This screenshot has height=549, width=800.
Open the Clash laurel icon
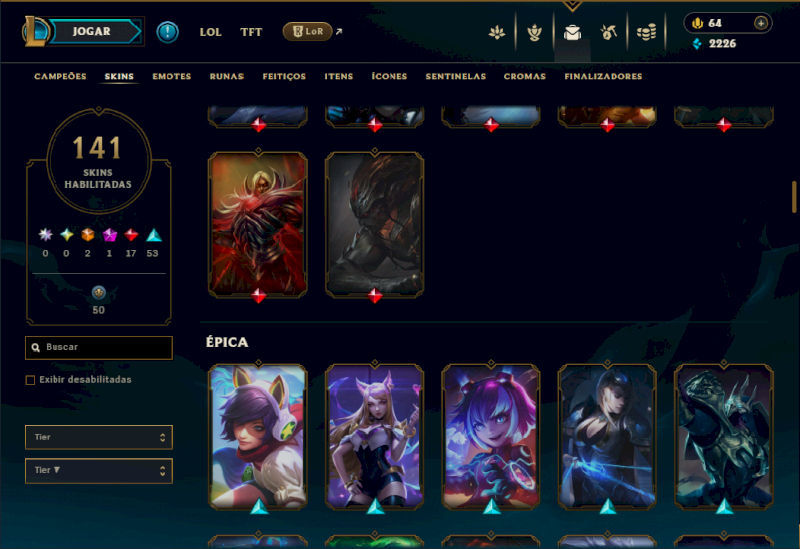tap(496, 33)
